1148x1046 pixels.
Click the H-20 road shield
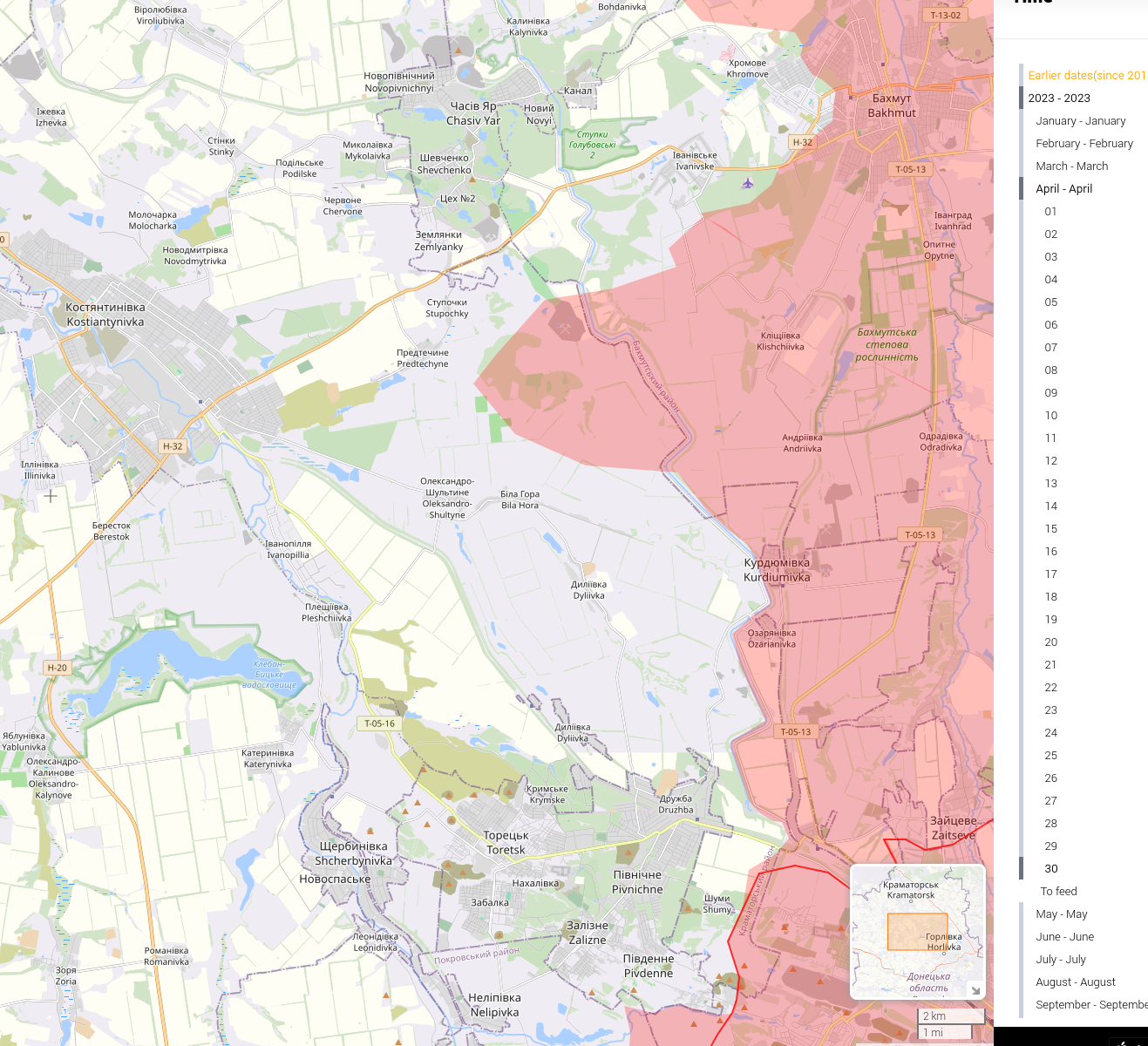click(x=57, y=668)
